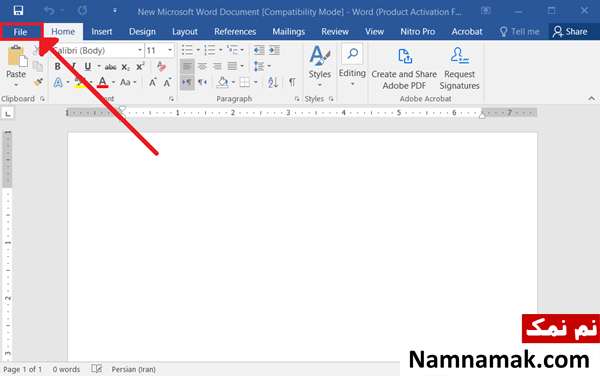Set Right-to-Left text direction
Screen dimensions: 600x376
[x=202, y=82]
